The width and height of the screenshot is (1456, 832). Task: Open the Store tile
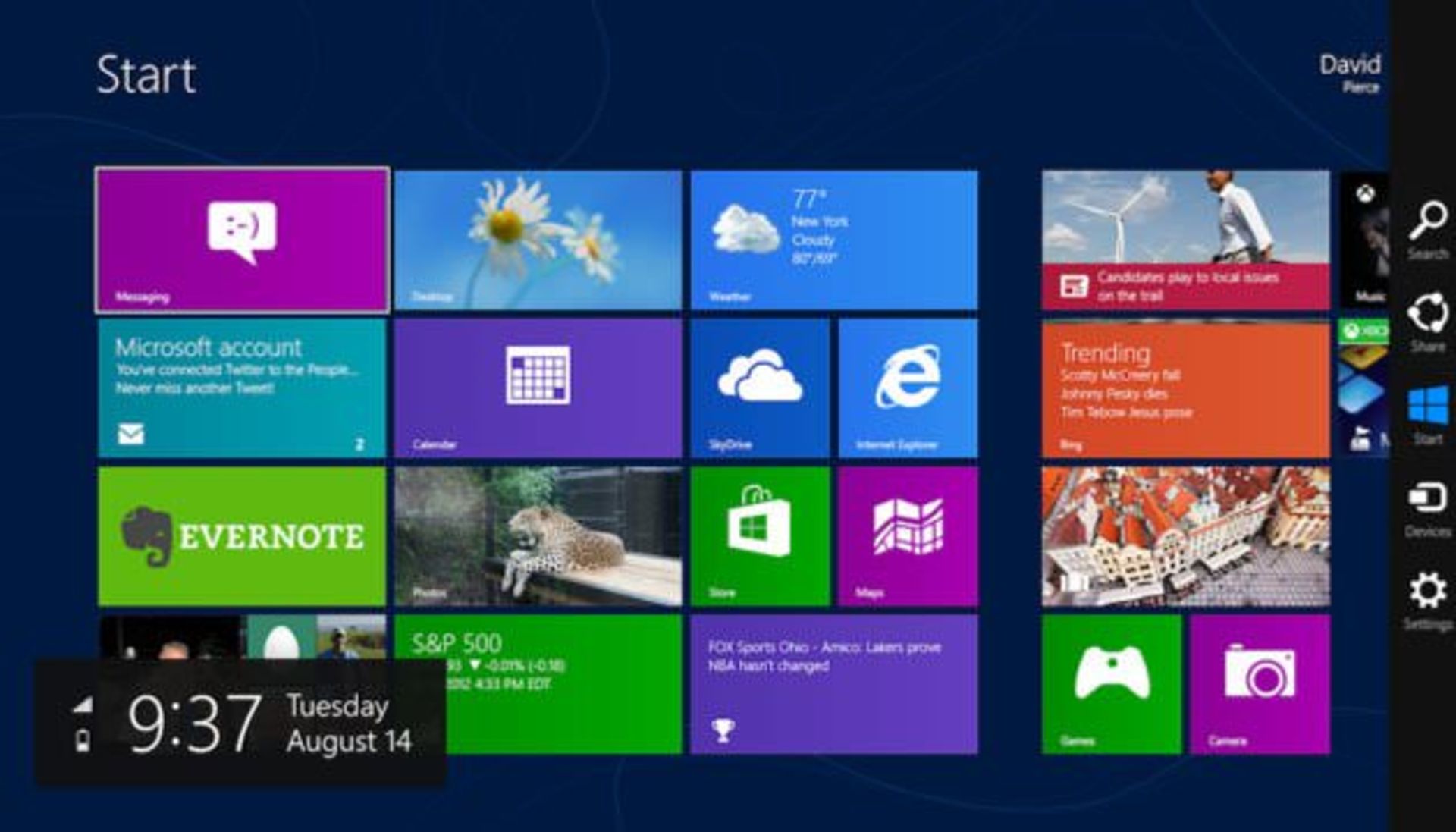[760, 536]
